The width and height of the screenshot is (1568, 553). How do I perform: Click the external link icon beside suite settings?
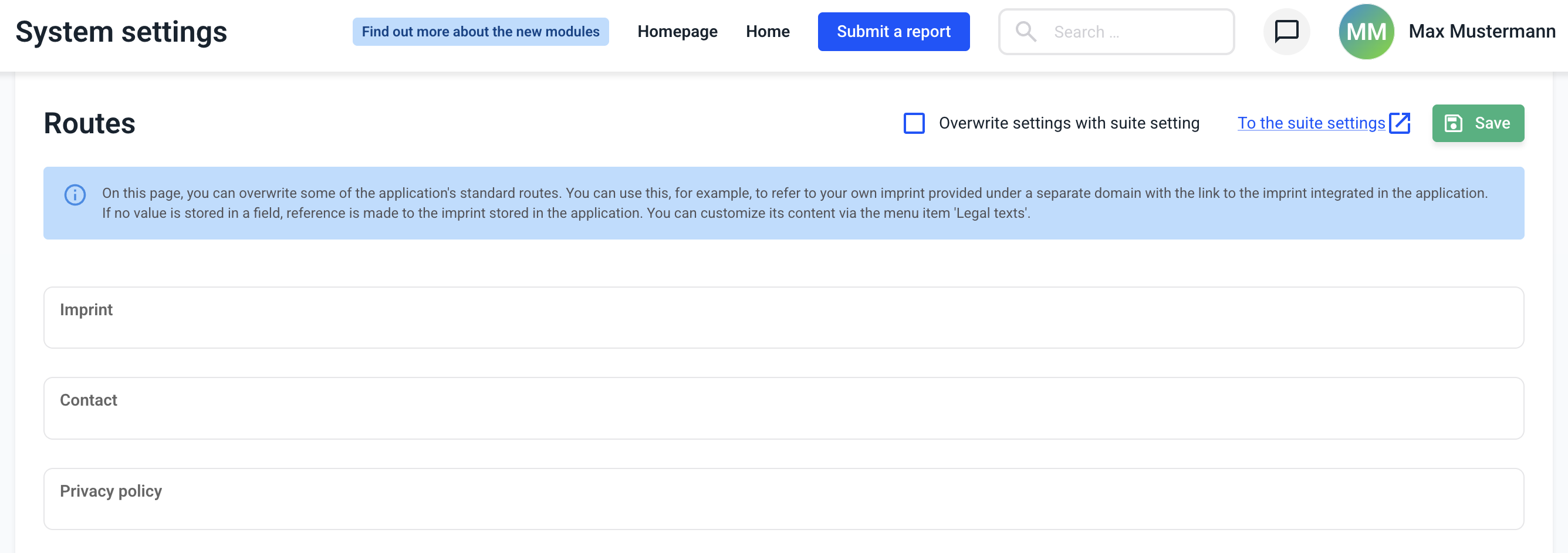(x=1400, y=123)
